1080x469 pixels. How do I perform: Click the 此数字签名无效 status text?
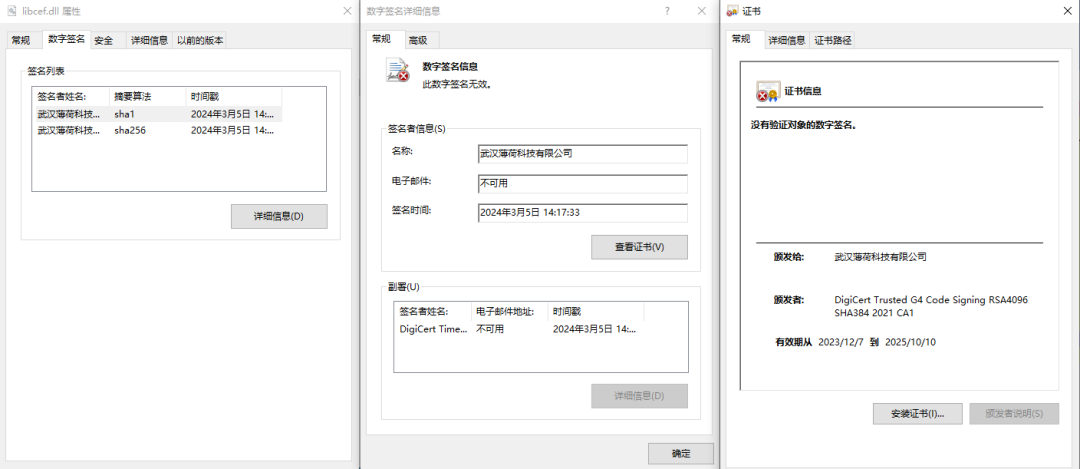click(x=457, y=84)
